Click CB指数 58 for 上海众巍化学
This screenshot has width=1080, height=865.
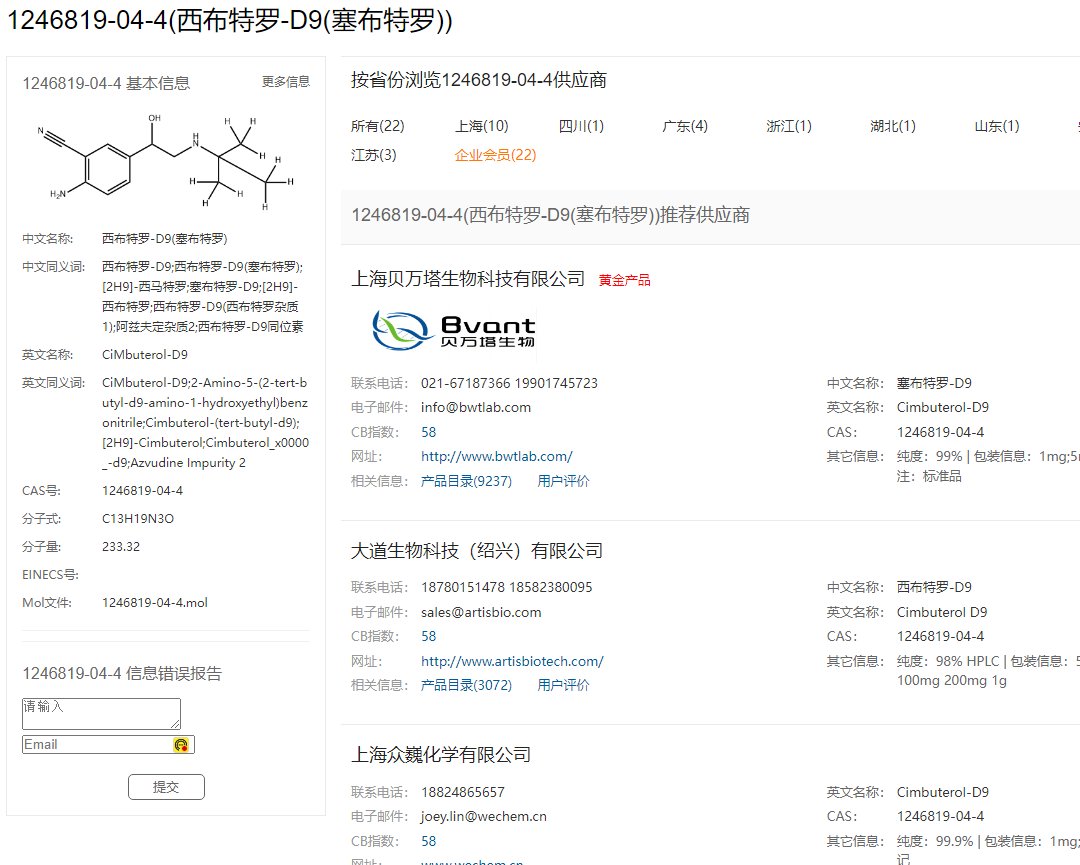click(x=428, y=842)
